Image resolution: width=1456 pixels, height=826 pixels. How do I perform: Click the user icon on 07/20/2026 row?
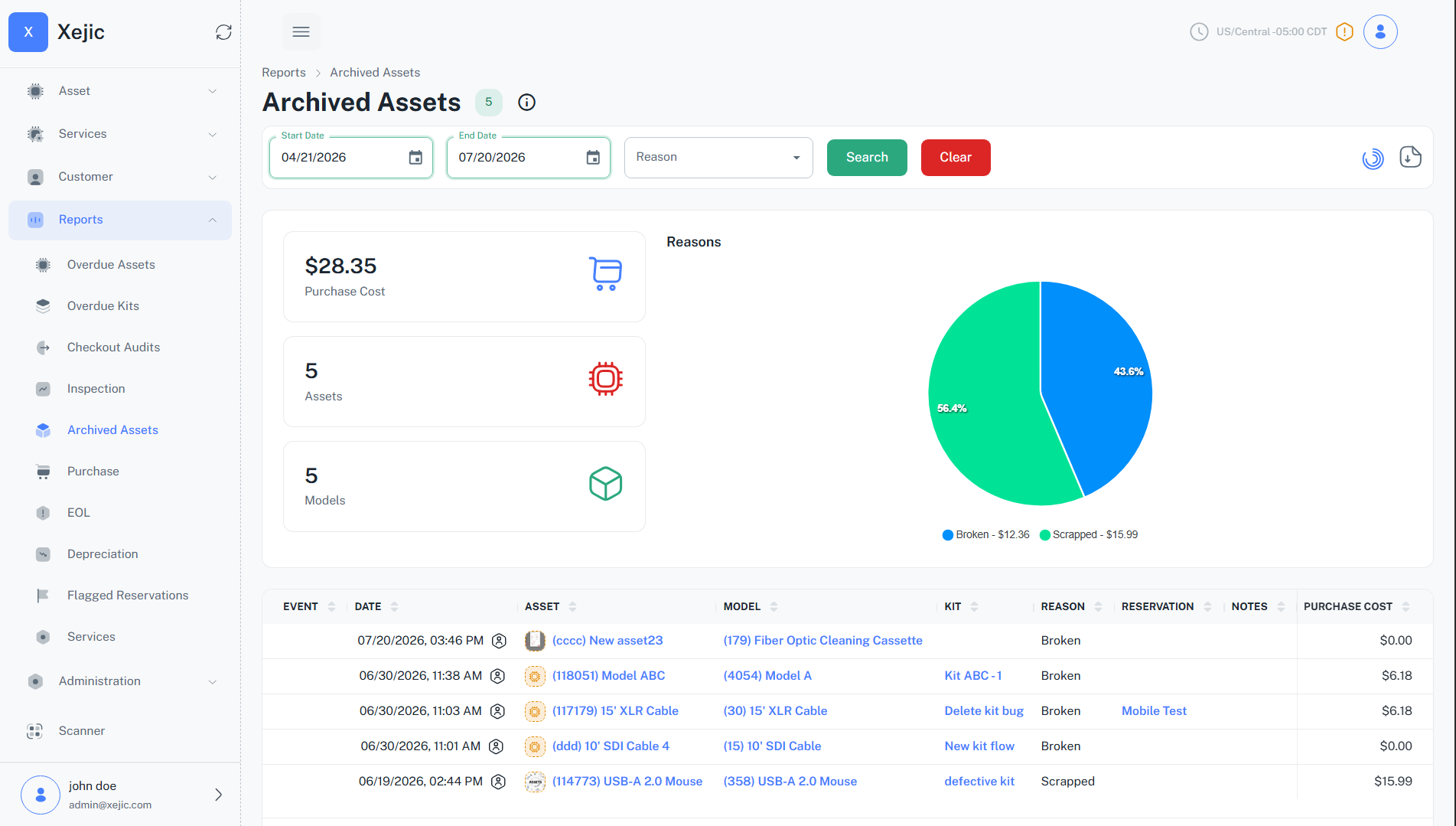point(499,641)
